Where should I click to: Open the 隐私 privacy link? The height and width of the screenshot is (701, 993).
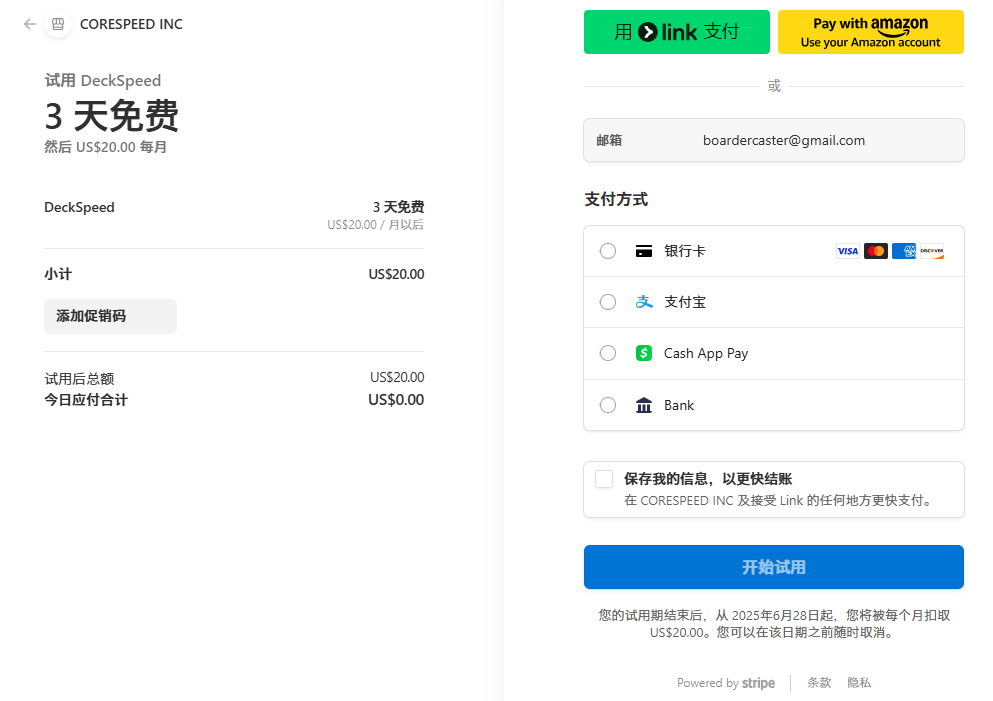click(859, 683)
